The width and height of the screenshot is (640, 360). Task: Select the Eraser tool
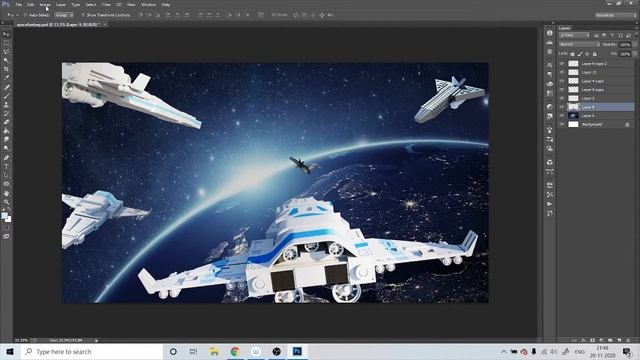pos(6,122)
